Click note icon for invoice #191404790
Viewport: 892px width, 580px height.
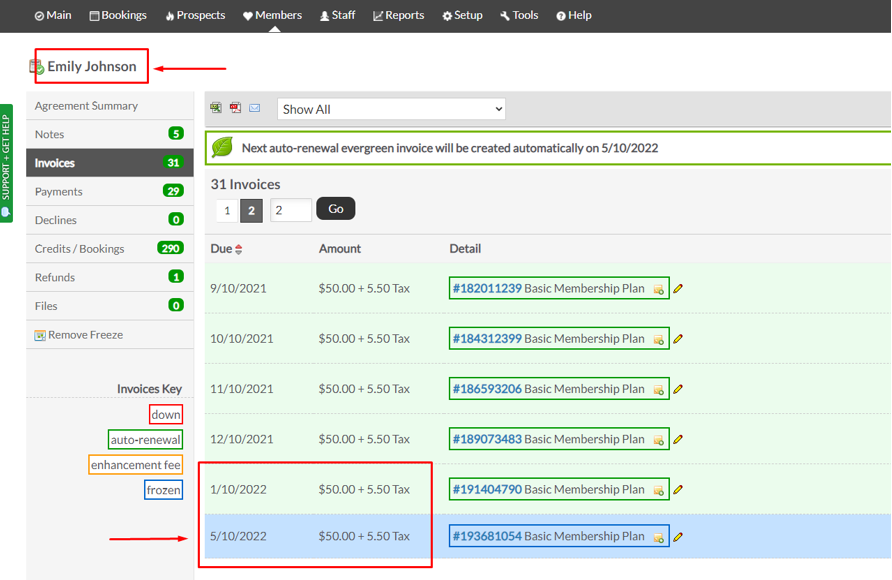(659, 490)
